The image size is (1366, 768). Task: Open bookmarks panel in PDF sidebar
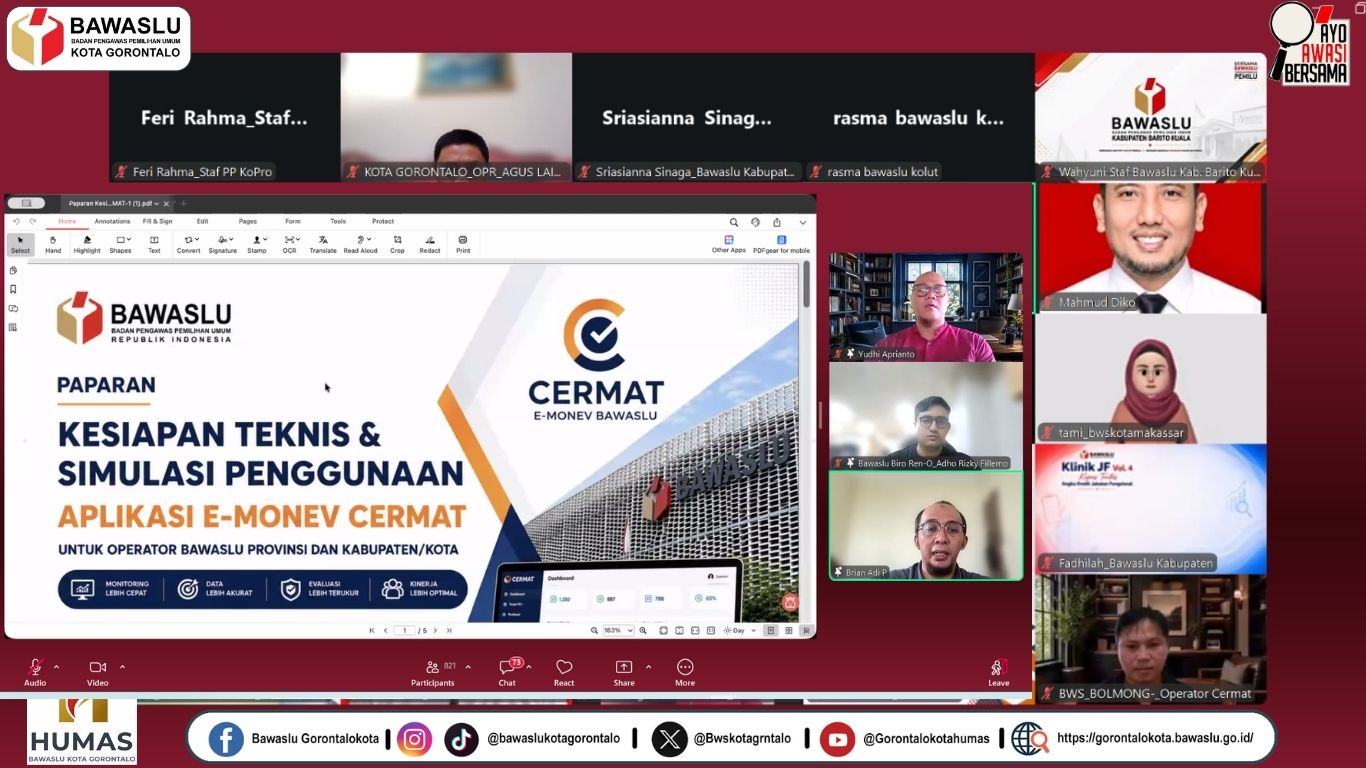coord(13,289)
